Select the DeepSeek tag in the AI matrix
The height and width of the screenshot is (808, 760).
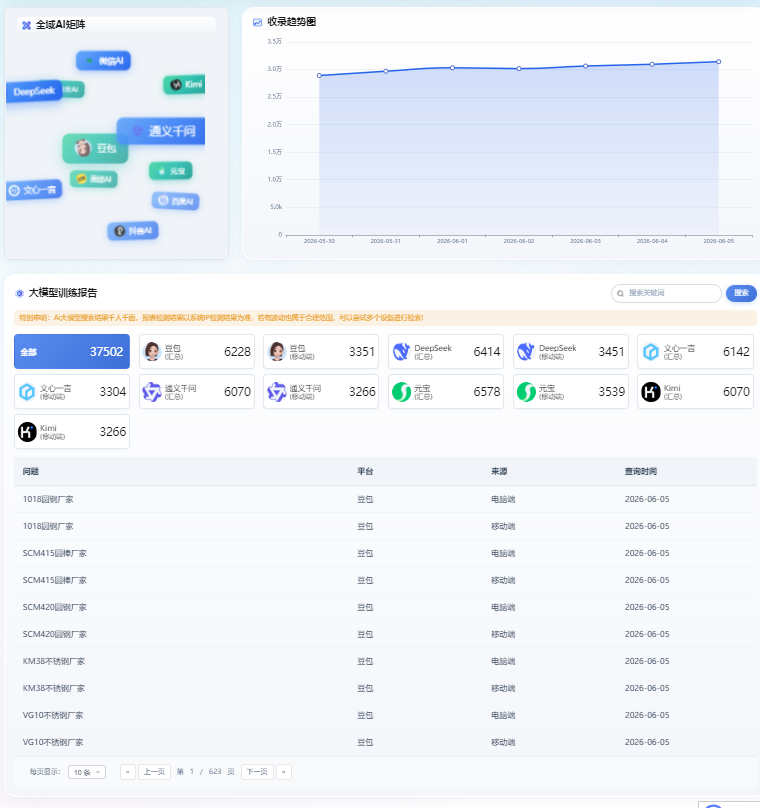tap(34, 91)
